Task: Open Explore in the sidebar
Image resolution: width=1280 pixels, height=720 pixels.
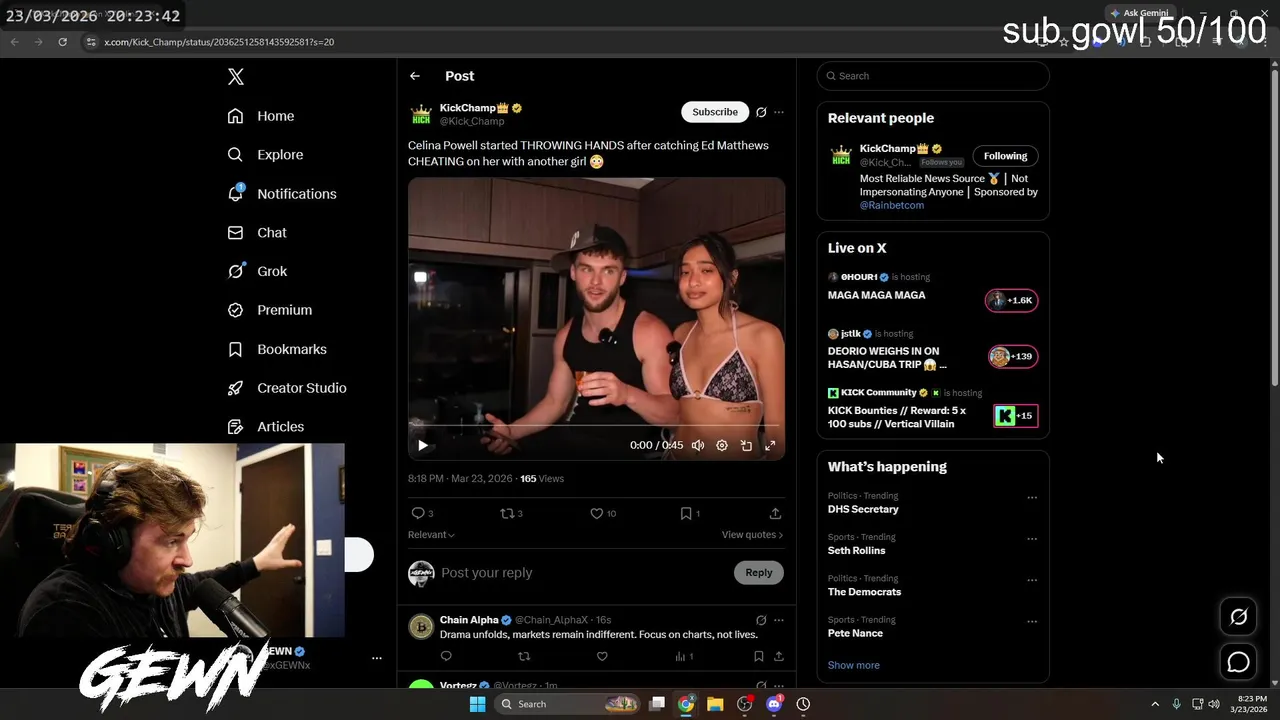Action: point(265,155)
